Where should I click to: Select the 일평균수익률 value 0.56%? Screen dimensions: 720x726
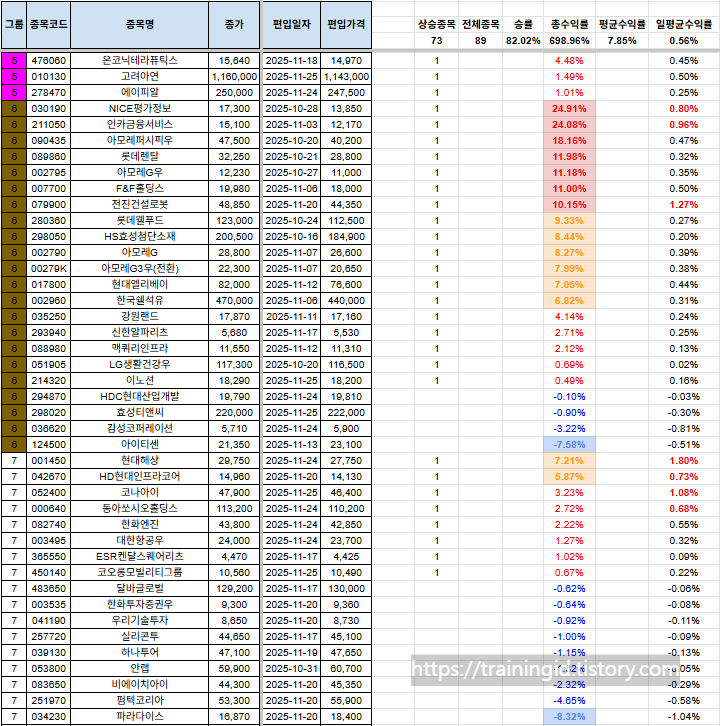pos(683,41)
